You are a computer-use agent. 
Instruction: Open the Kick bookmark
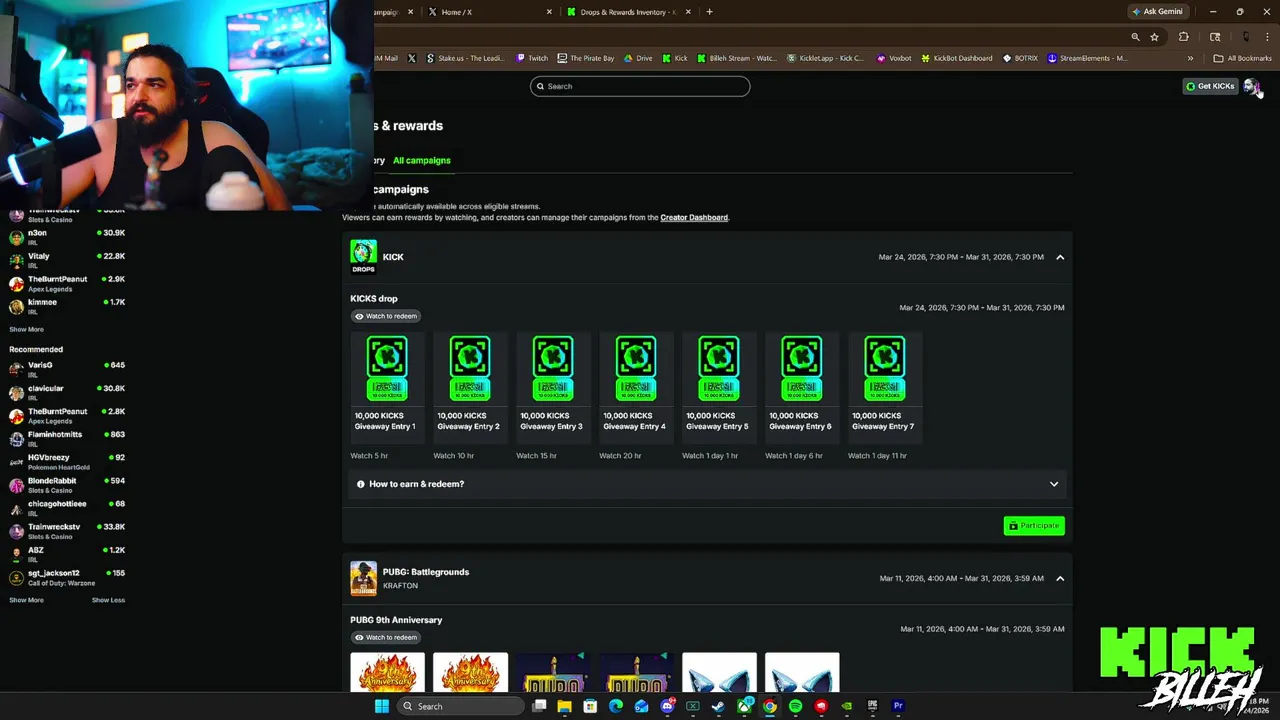(675, 58)
